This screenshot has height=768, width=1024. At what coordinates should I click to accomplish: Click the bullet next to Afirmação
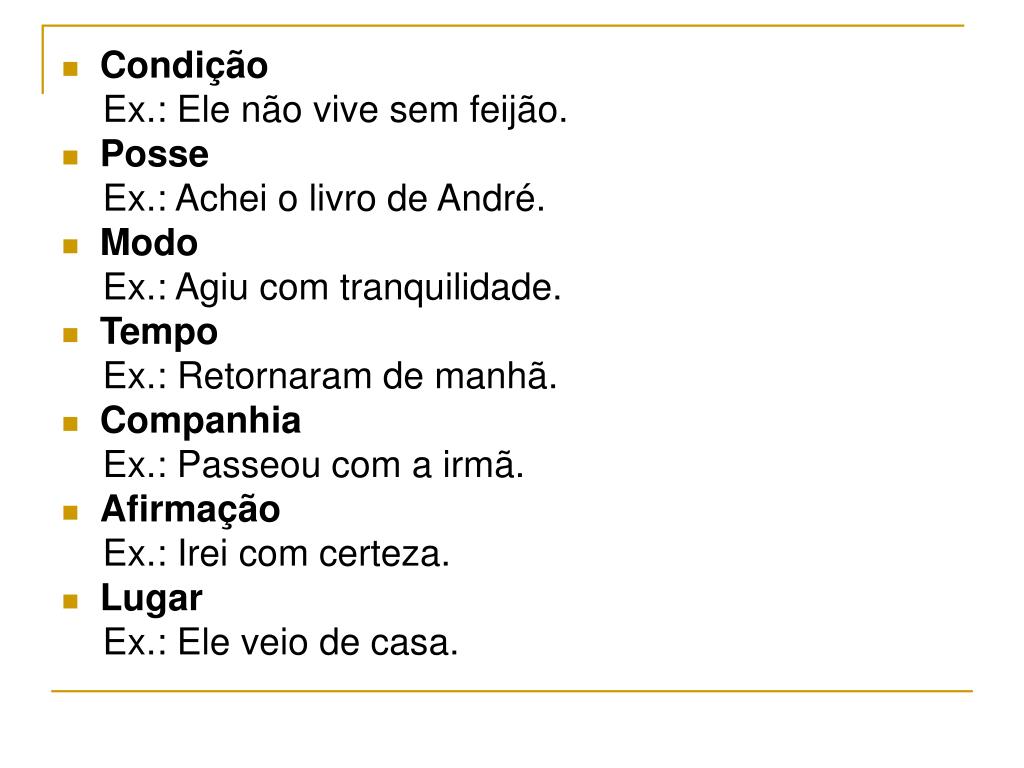pyautogui.click(x=71, y=513)
